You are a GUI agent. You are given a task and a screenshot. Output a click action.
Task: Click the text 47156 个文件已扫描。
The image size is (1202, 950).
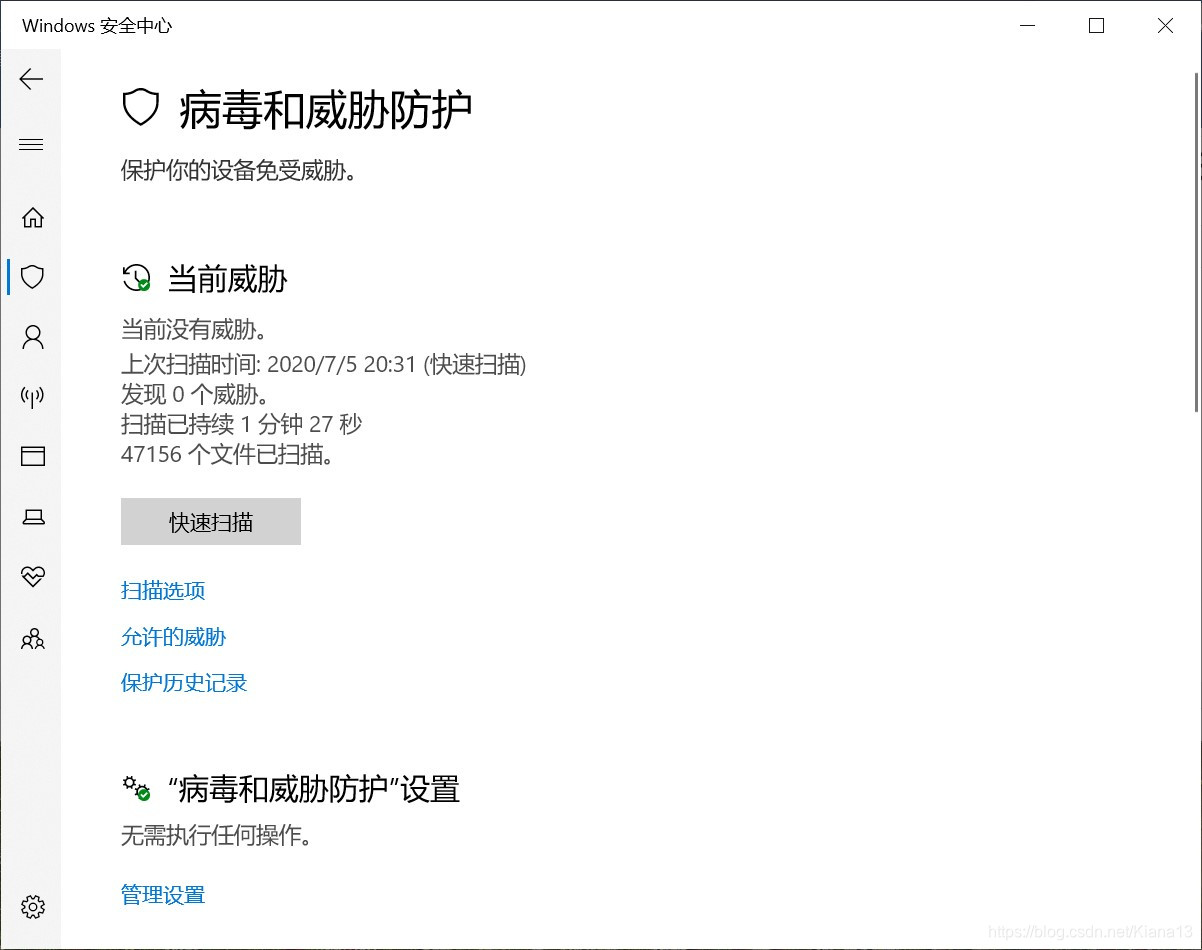(x=227, y=455)
